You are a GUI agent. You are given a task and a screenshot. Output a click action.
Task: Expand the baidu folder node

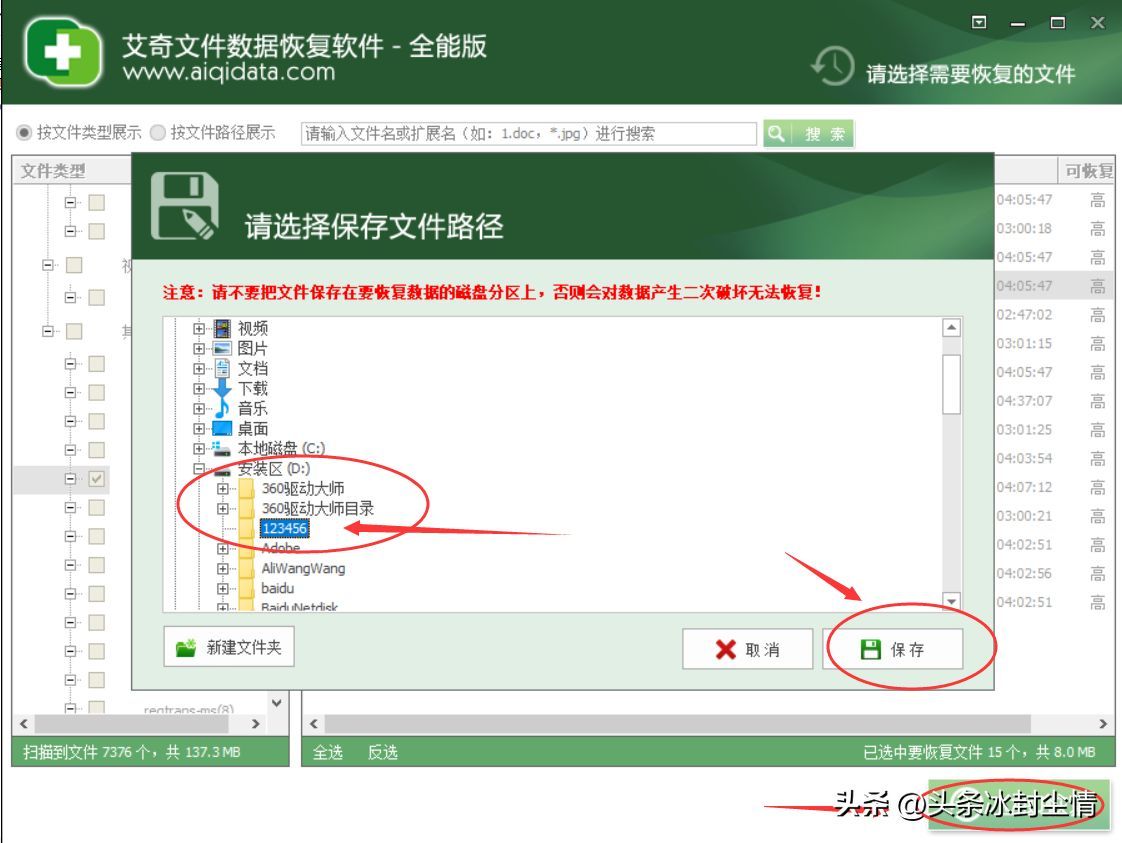(x=223, y=589)
